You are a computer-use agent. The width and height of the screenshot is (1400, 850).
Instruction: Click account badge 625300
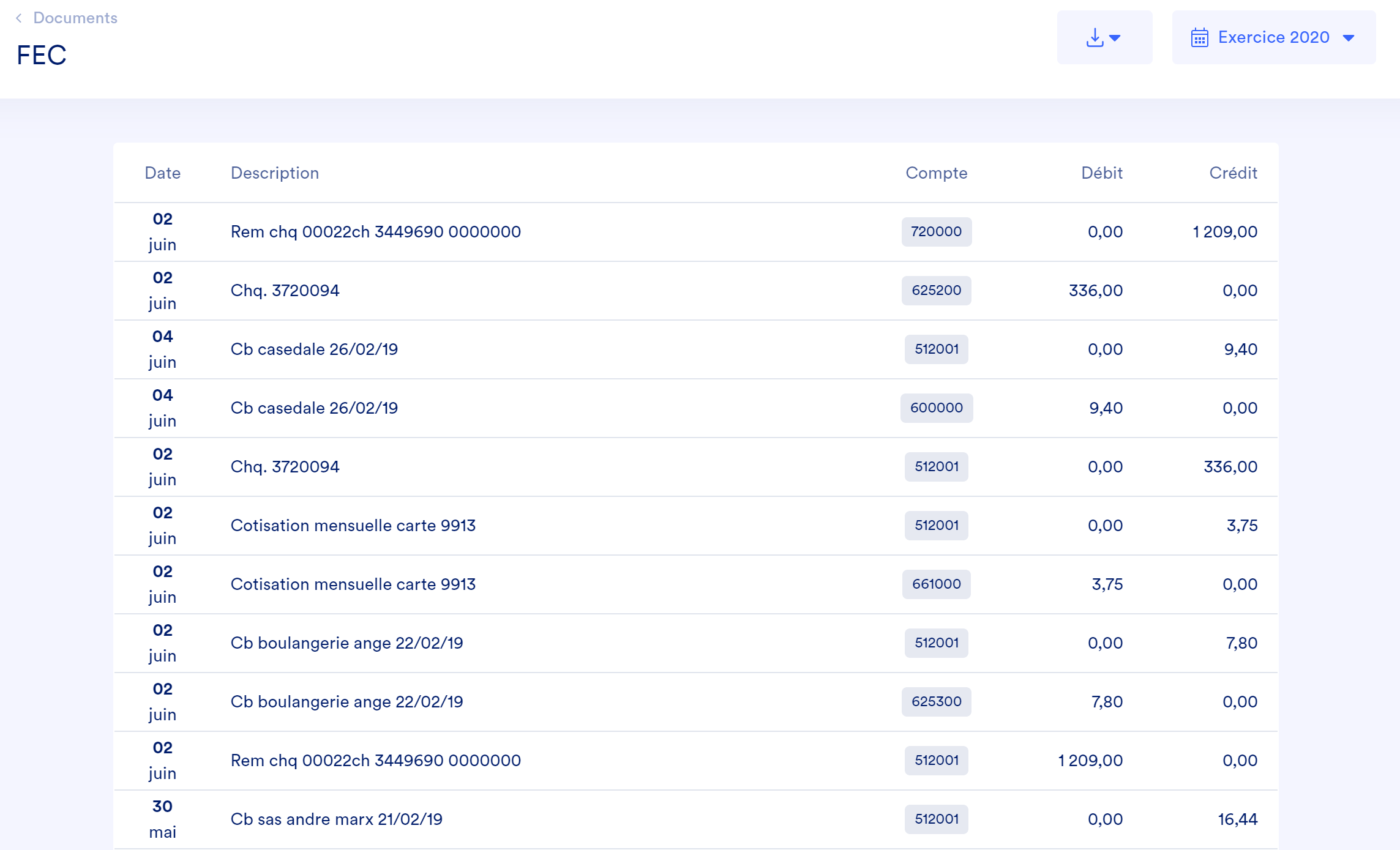pos(936,702)
